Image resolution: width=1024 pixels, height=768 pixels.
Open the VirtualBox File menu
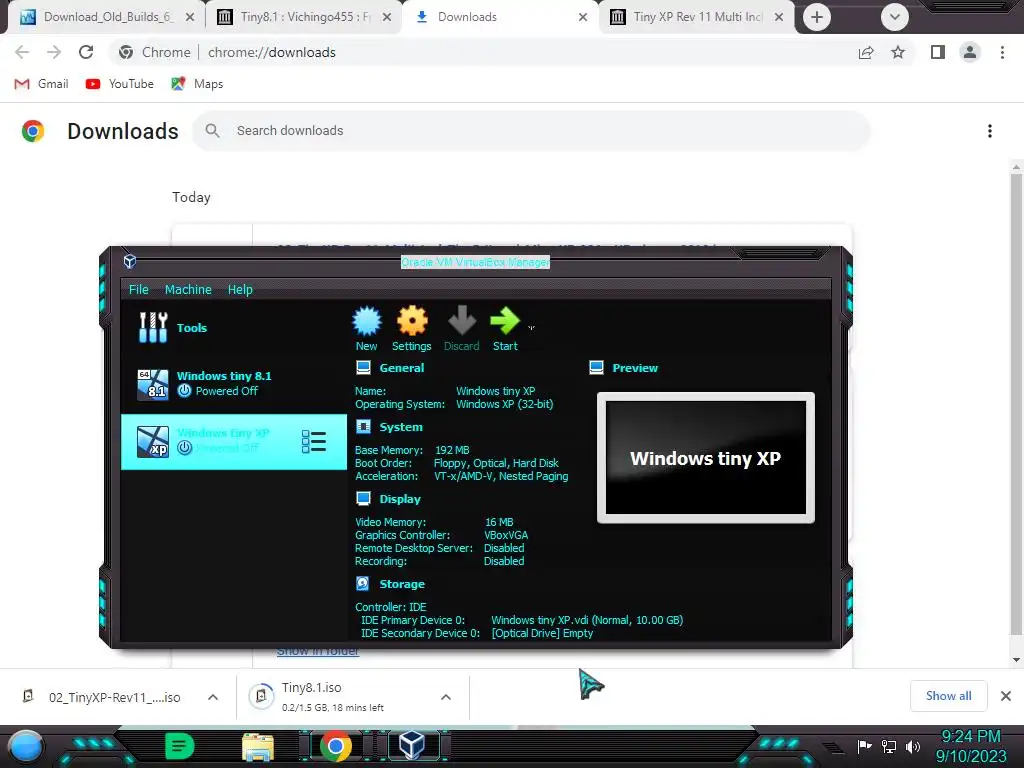pos(138,289)
